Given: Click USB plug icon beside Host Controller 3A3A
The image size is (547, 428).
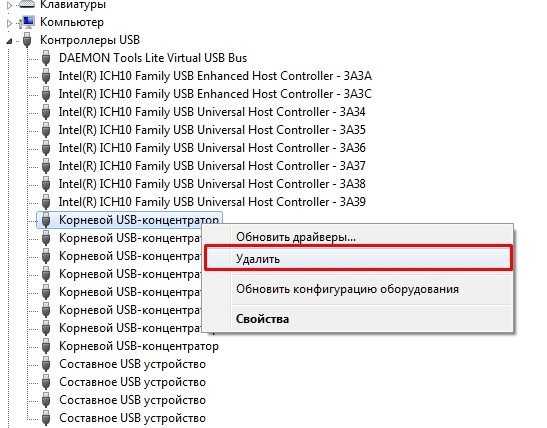Looking at the screenshot, I should 46,76.
